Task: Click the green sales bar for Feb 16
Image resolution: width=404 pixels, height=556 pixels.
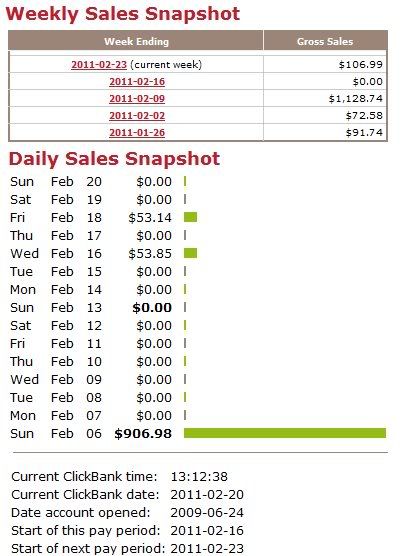Action: click(x=190, y=253)
